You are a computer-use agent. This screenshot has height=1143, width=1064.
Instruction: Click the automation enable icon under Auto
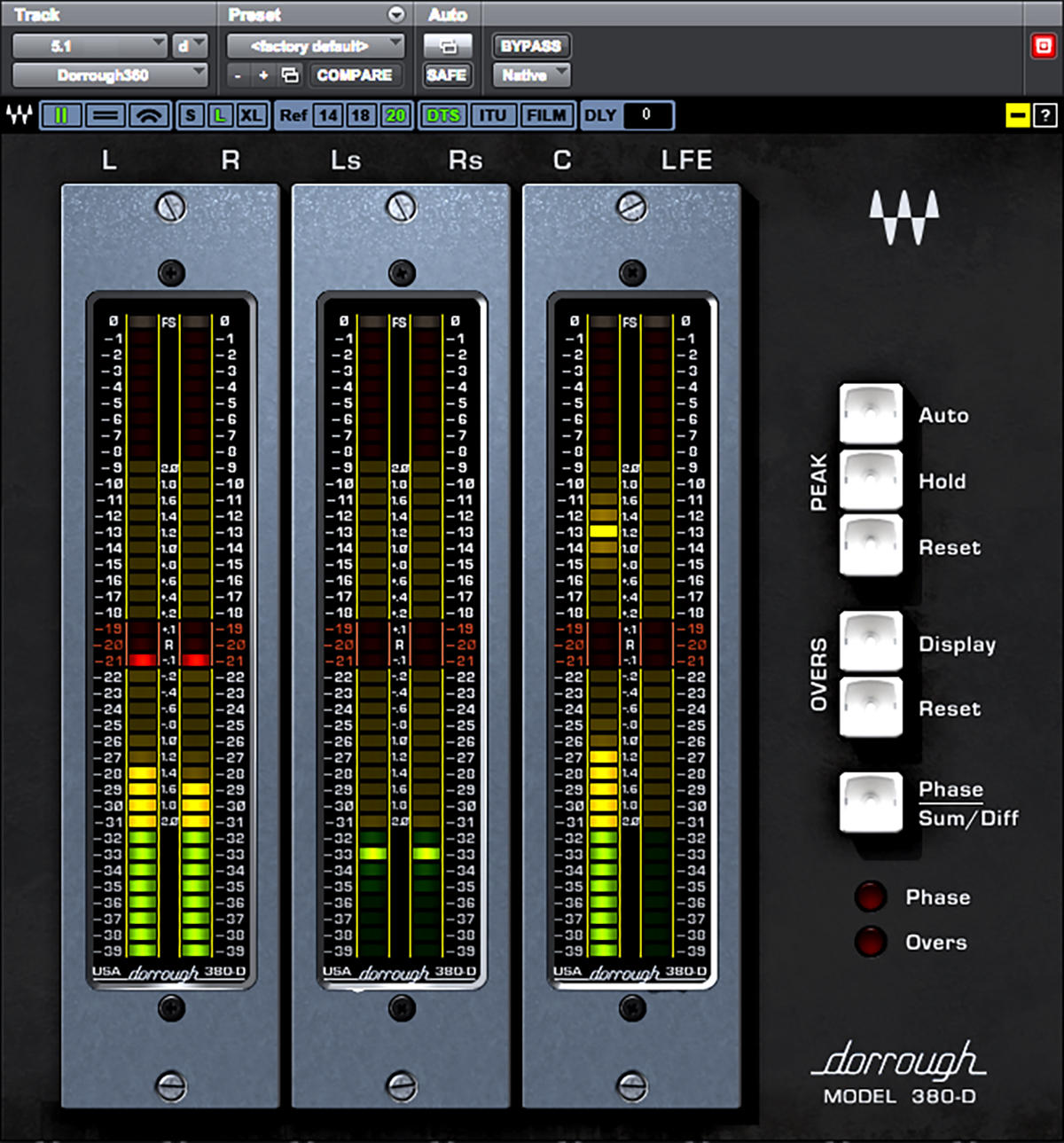[x=447, y=45]
